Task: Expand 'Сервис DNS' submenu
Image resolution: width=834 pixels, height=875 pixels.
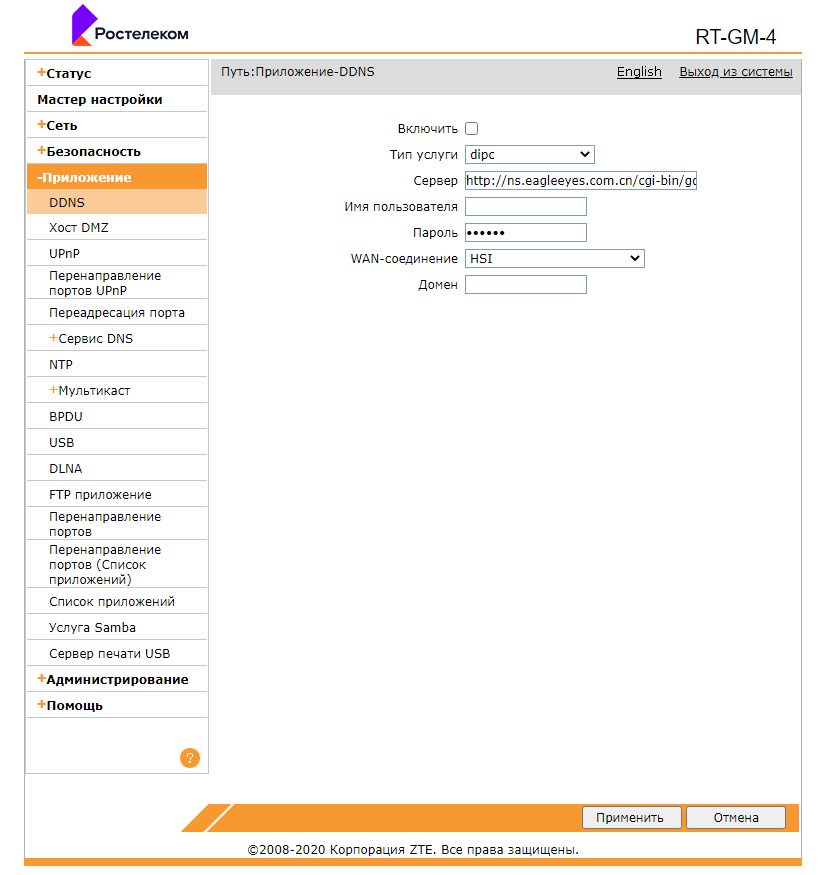Action: coord(95,339)
